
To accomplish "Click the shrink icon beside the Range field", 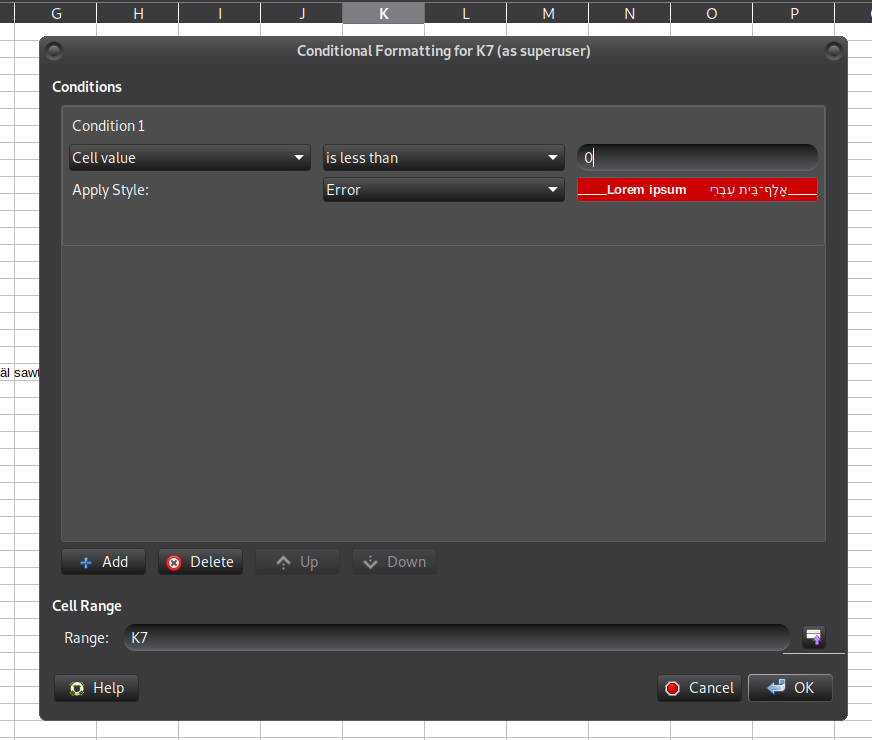I will (814, 637).
